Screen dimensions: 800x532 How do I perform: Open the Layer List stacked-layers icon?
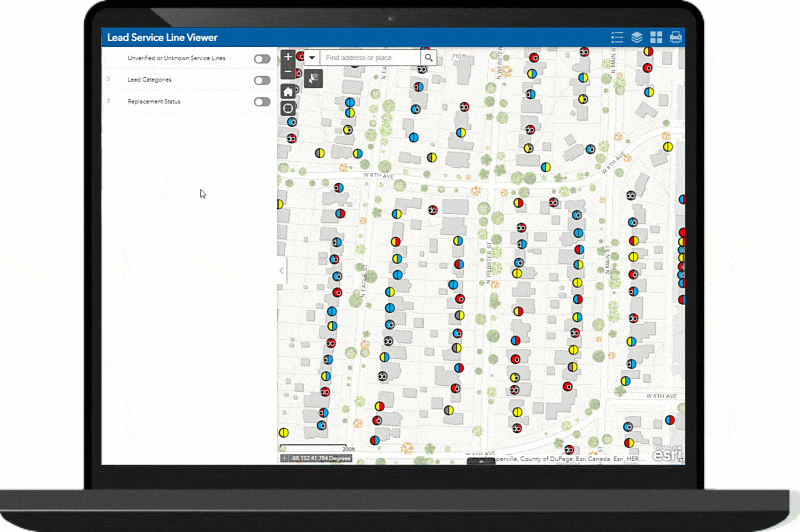pyautogui.click(x=636, y=37)
